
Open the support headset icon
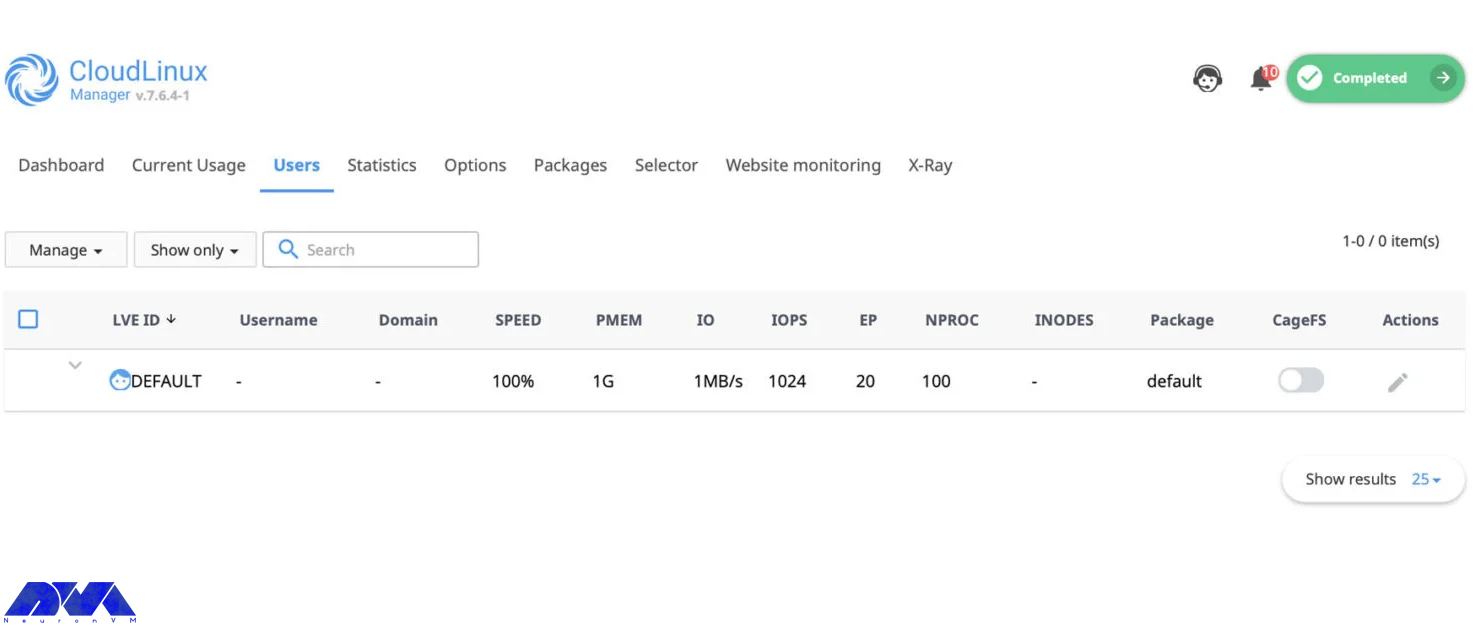click(x=1207, y=77)
